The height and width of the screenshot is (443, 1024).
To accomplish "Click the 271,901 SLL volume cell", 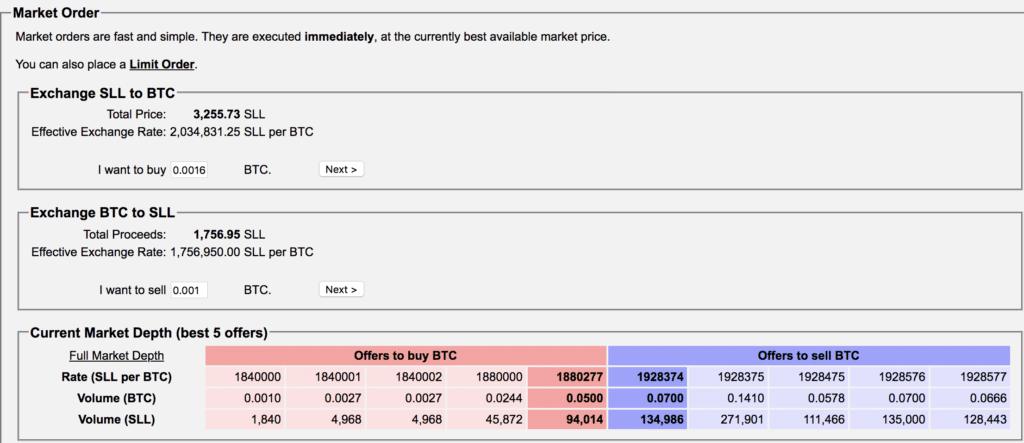I will coord(728,420).
